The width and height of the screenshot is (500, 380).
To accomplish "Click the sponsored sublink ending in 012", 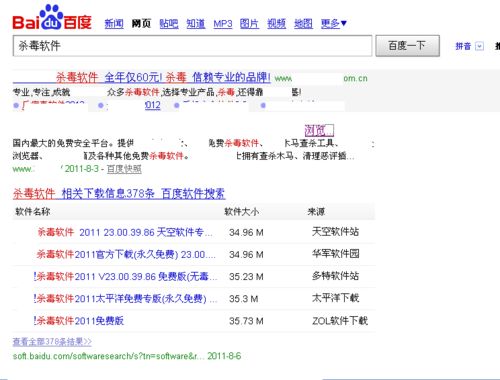I will 153,105.
